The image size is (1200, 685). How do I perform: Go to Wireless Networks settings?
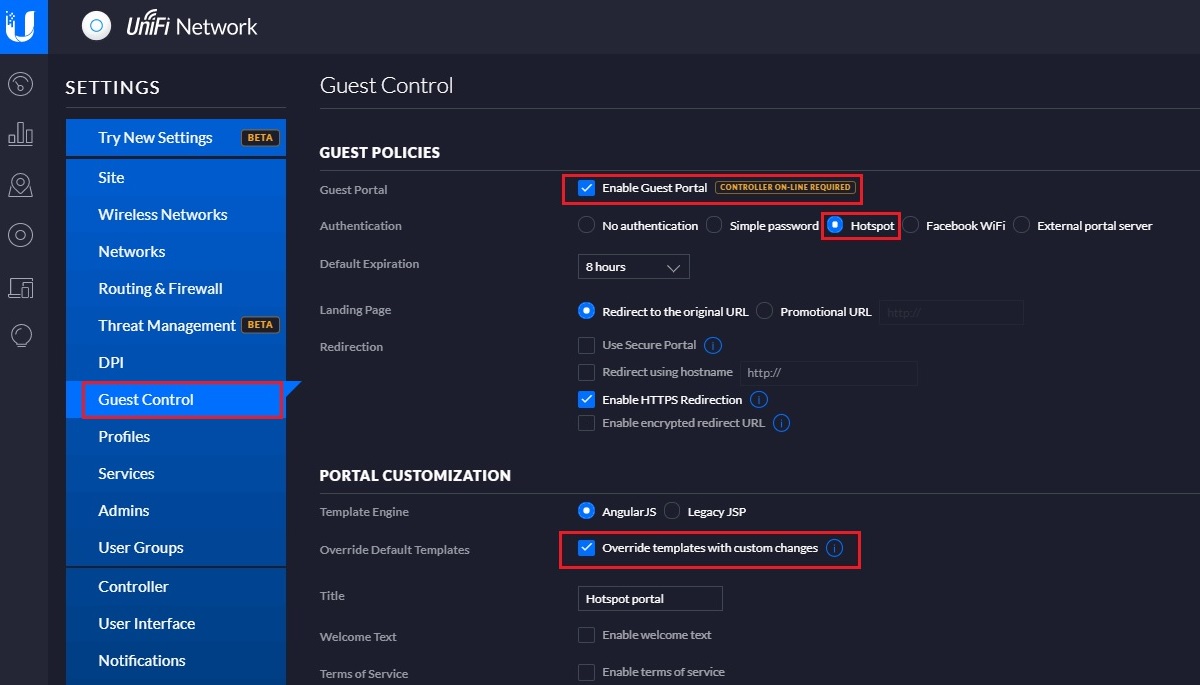click(163, 214)
